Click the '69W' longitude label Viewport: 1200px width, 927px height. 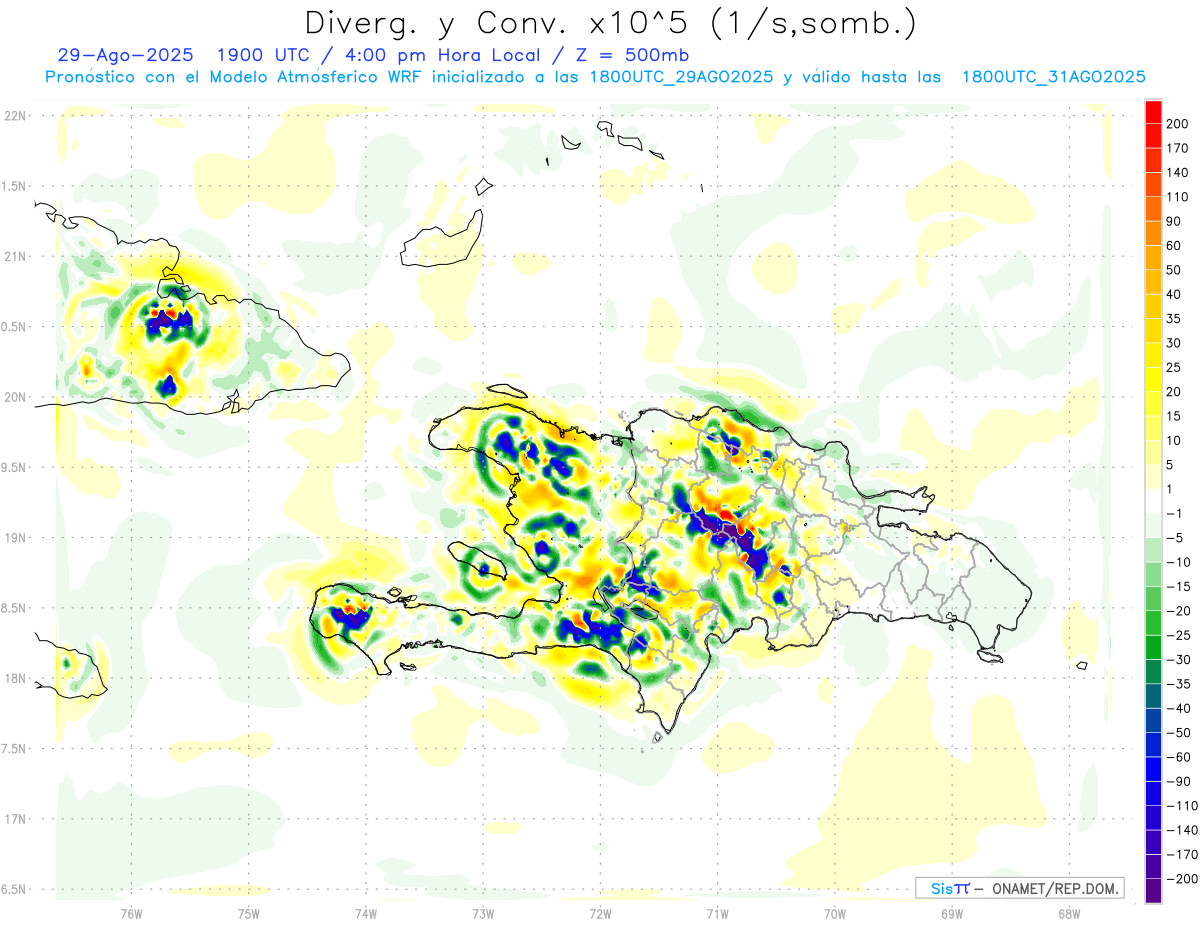coord(951,913)
